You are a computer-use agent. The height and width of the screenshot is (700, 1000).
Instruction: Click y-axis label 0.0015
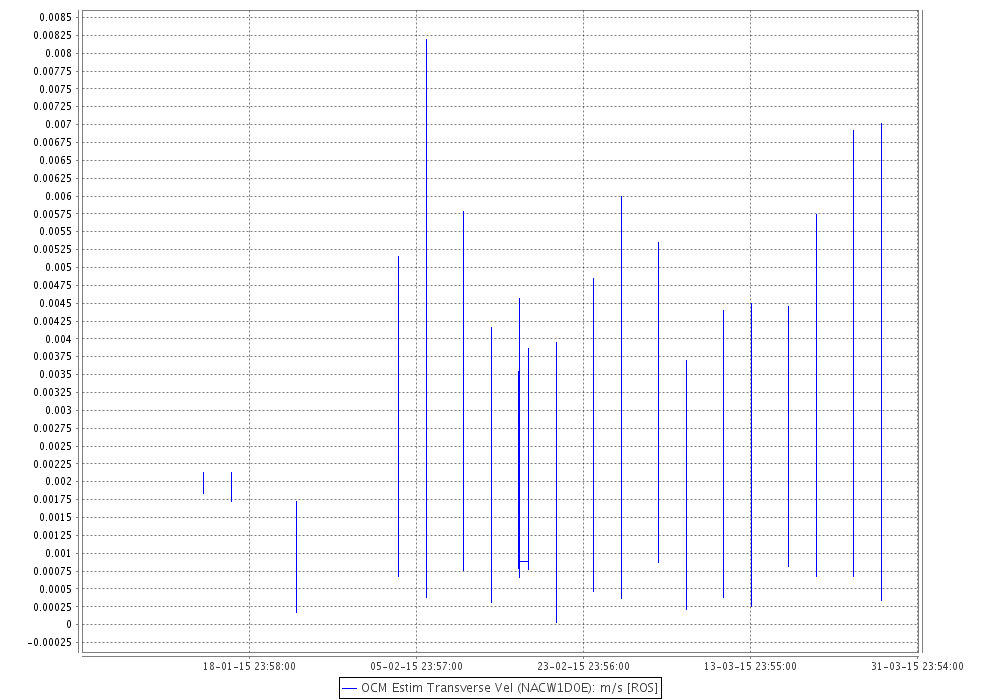(x=55, y=517)
